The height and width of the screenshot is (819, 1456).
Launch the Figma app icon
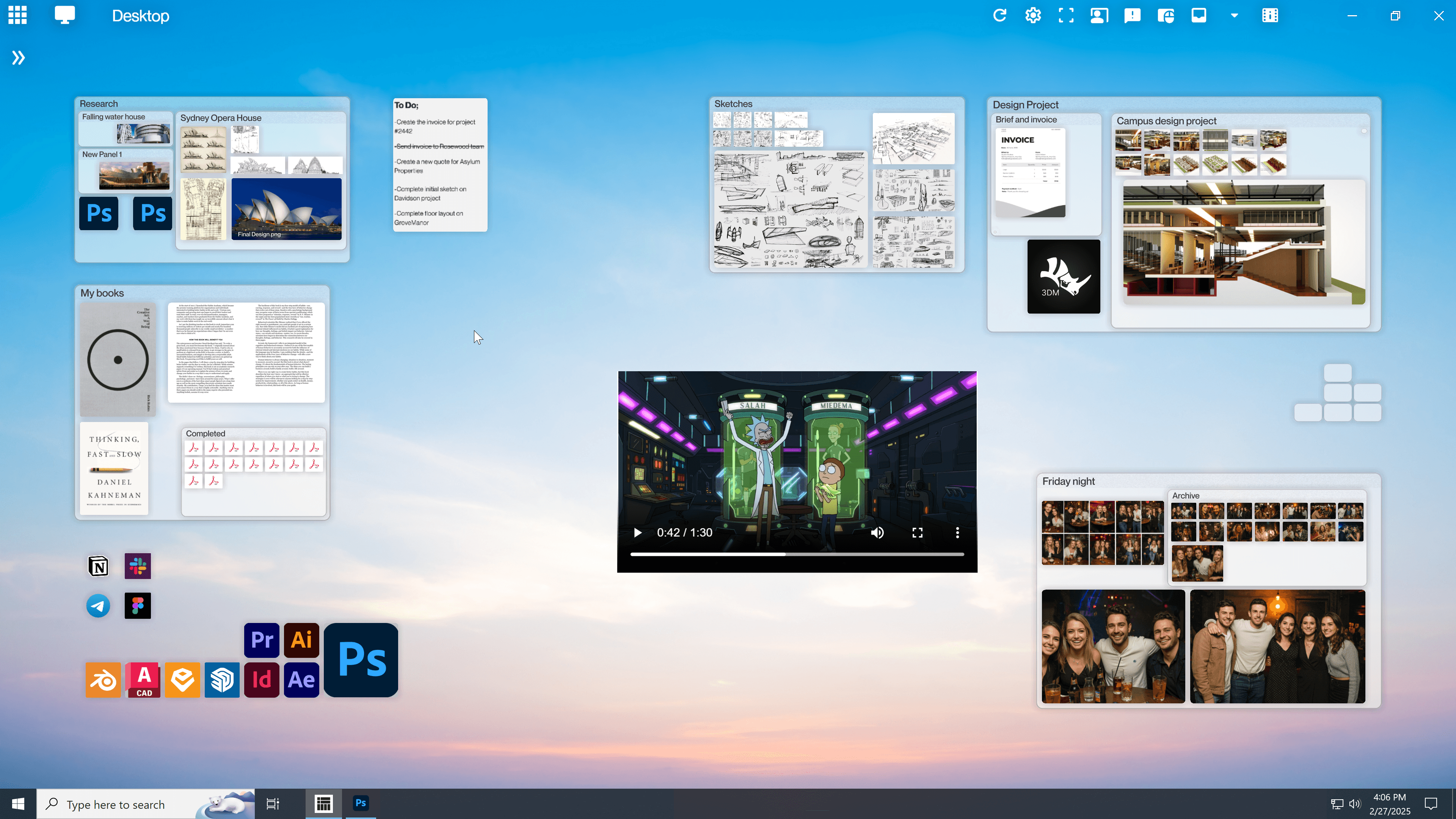click(138, 606)
